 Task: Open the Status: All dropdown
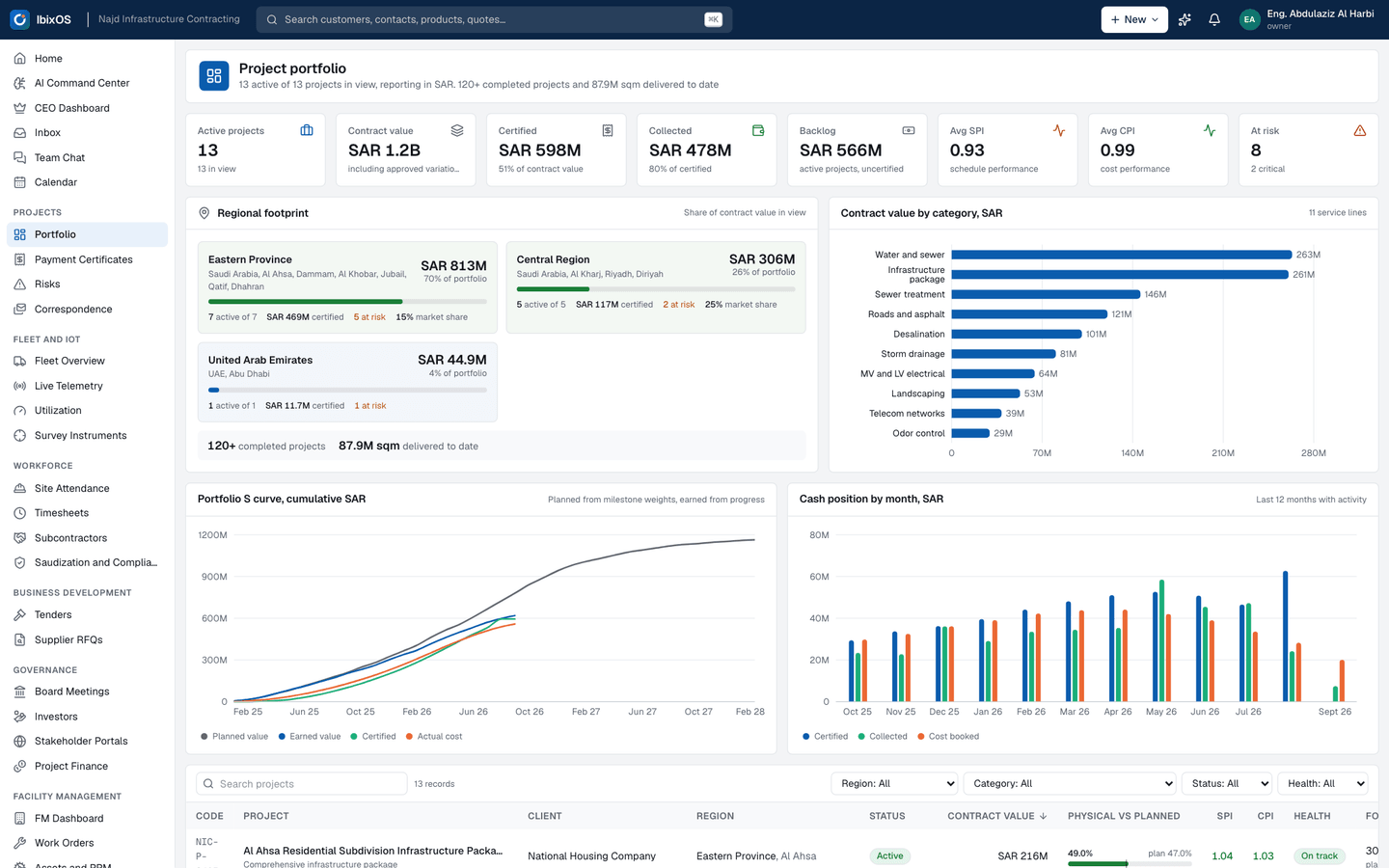[1227, 784]
